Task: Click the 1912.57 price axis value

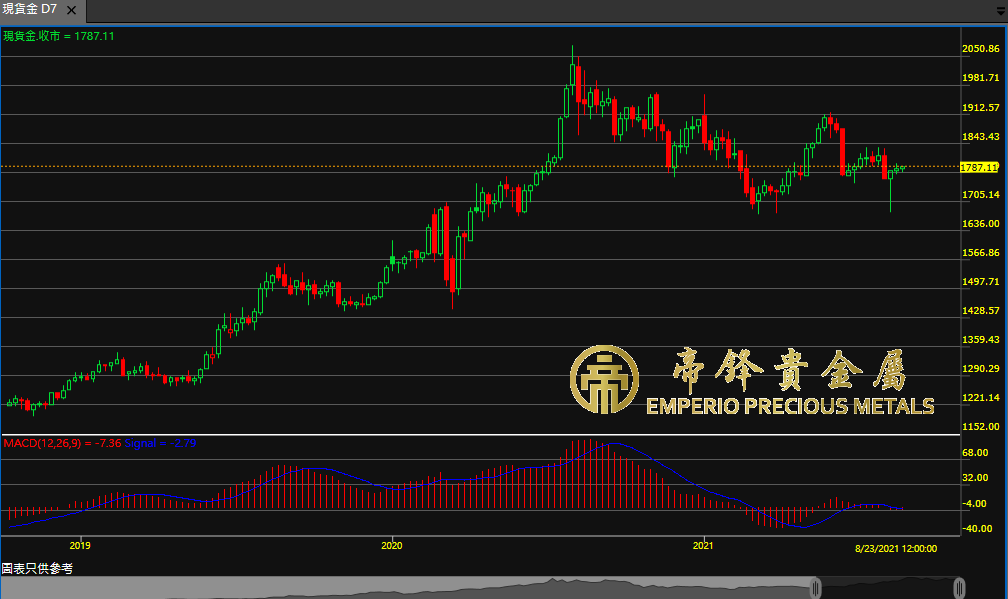Action: (980, 107)
